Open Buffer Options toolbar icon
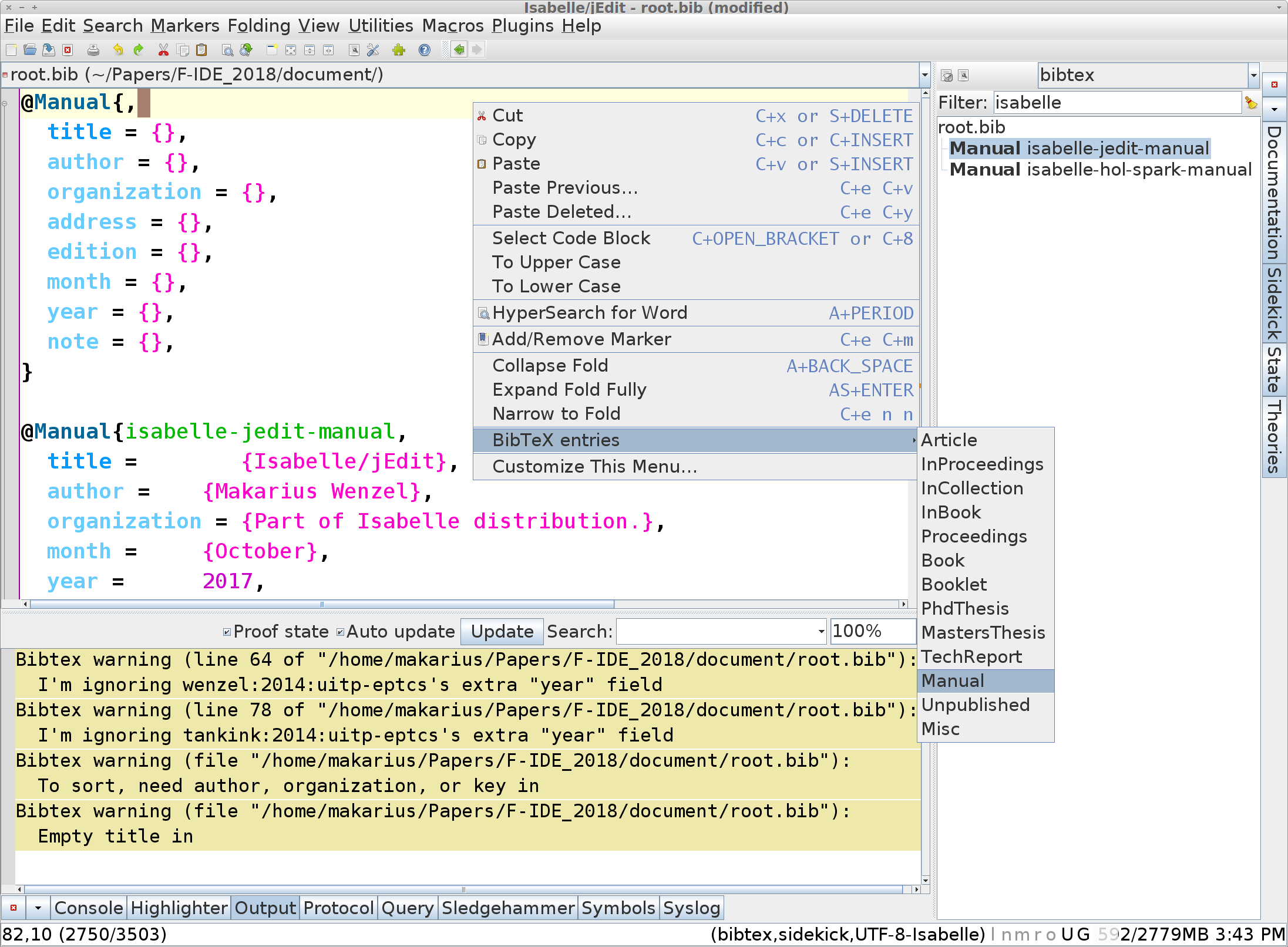 [354, 50]
